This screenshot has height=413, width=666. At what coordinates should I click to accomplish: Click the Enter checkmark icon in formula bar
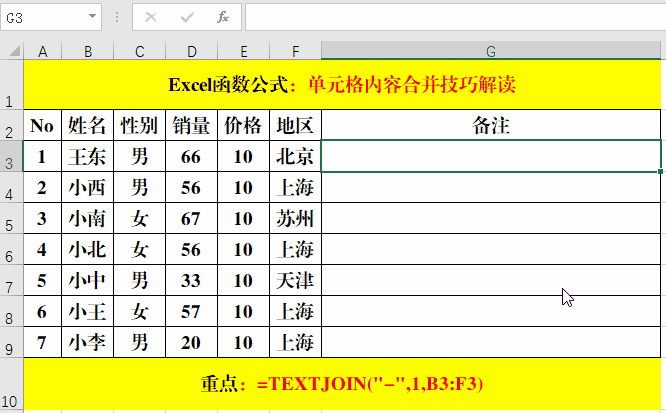(x=187, y=17)
